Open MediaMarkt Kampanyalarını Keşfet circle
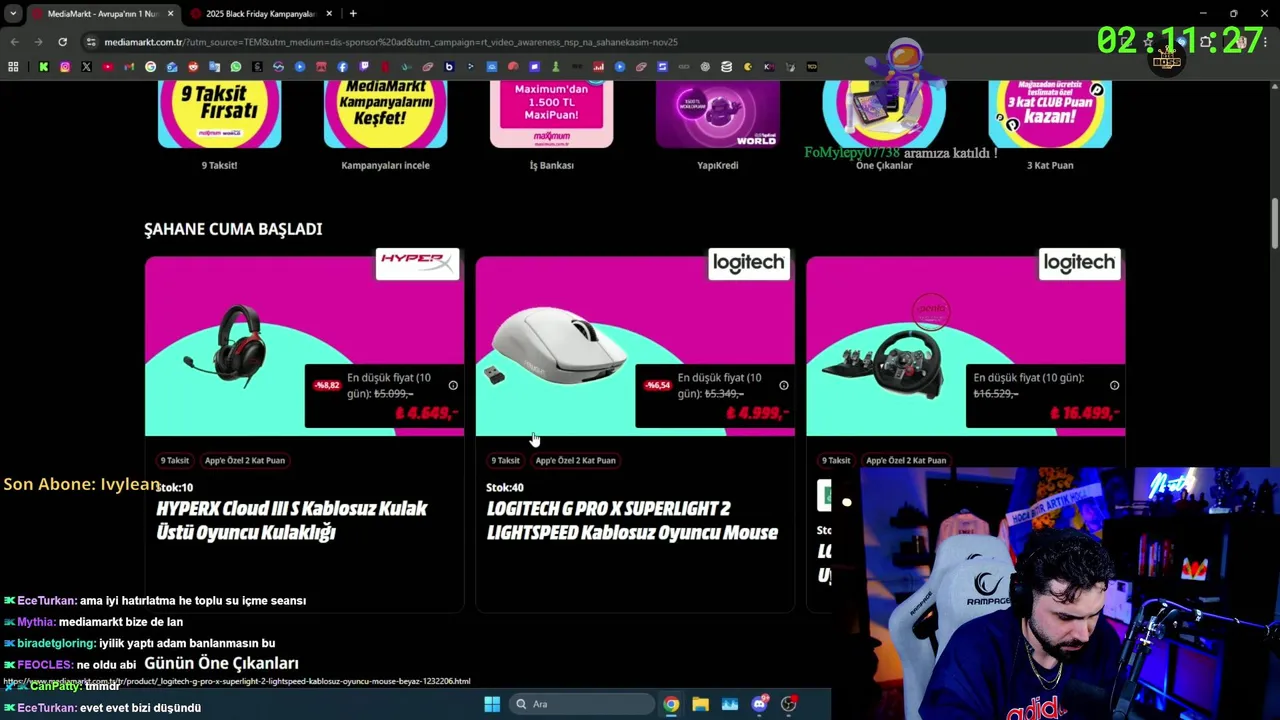 [x=385, y=114]
